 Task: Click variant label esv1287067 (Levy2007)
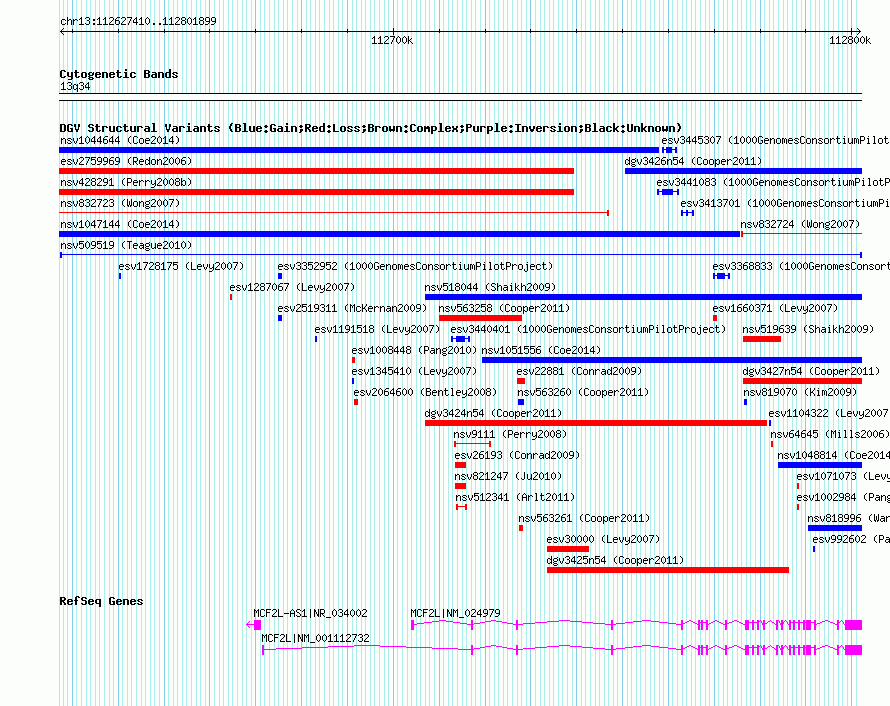(292, 287)
